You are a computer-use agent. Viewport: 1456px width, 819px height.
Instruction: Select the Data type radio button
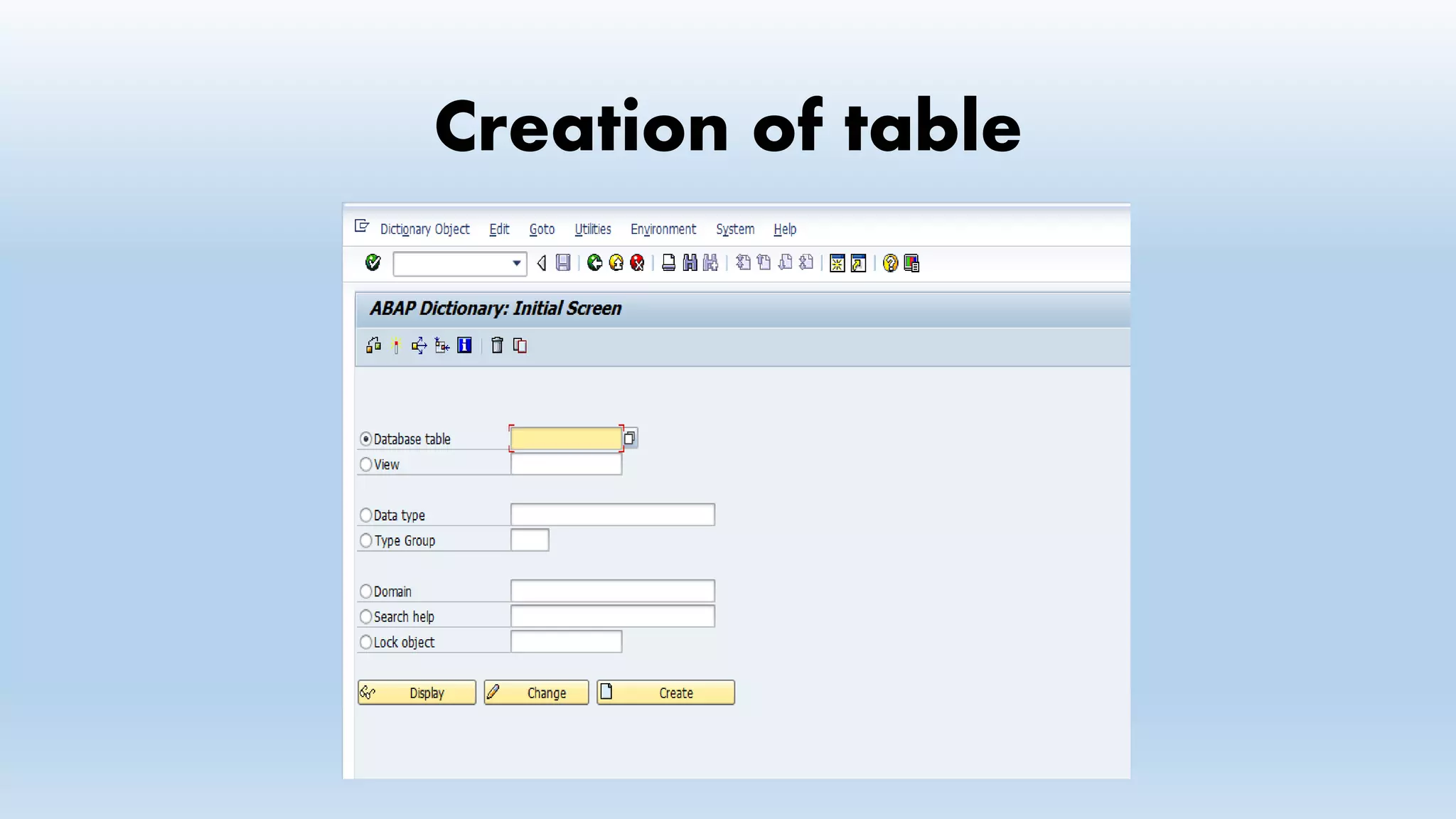(x=365, y=515)
